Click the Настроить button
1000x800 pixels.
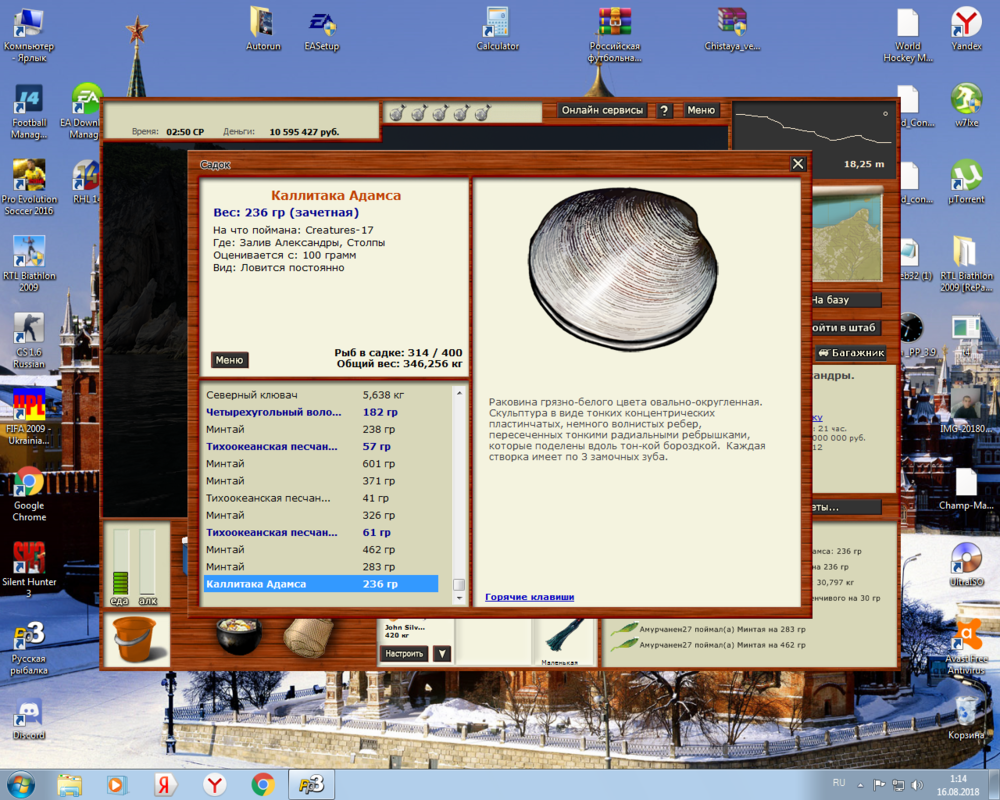click(x=404, y=654)
